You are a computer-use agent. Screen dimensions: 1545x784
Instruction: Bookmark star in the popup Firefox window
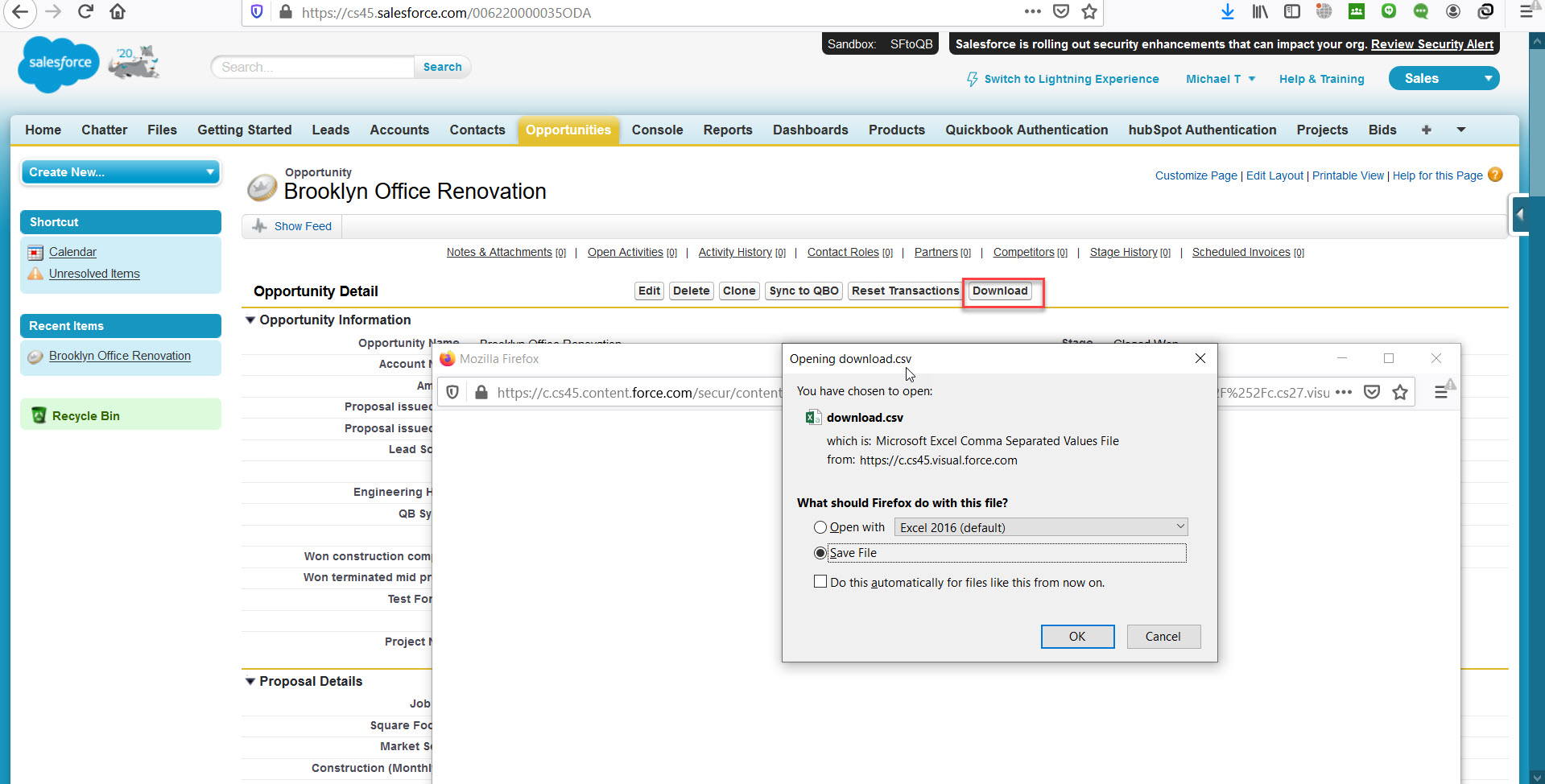[1400, 392]
